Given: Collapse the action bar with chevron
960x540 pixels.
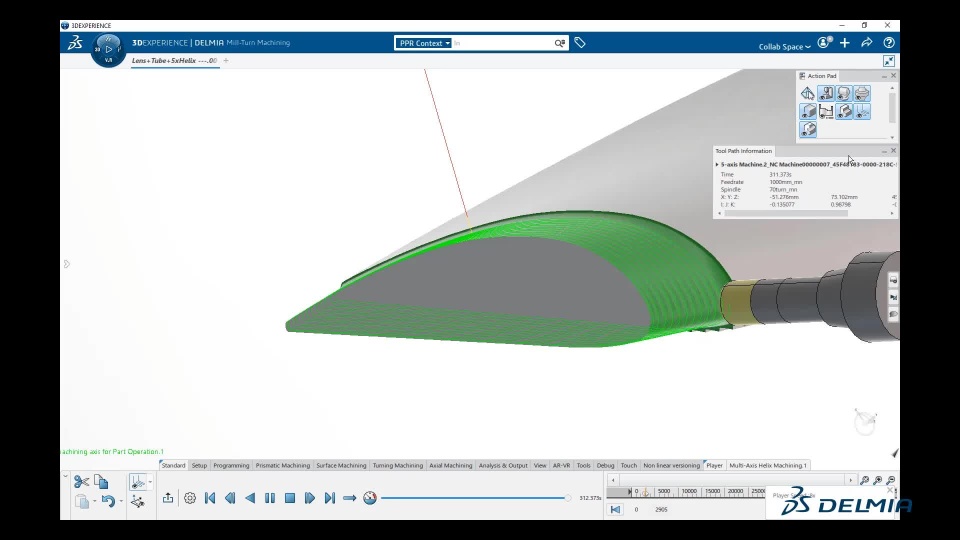Looking at the screenshot, I should pos(66,476).
